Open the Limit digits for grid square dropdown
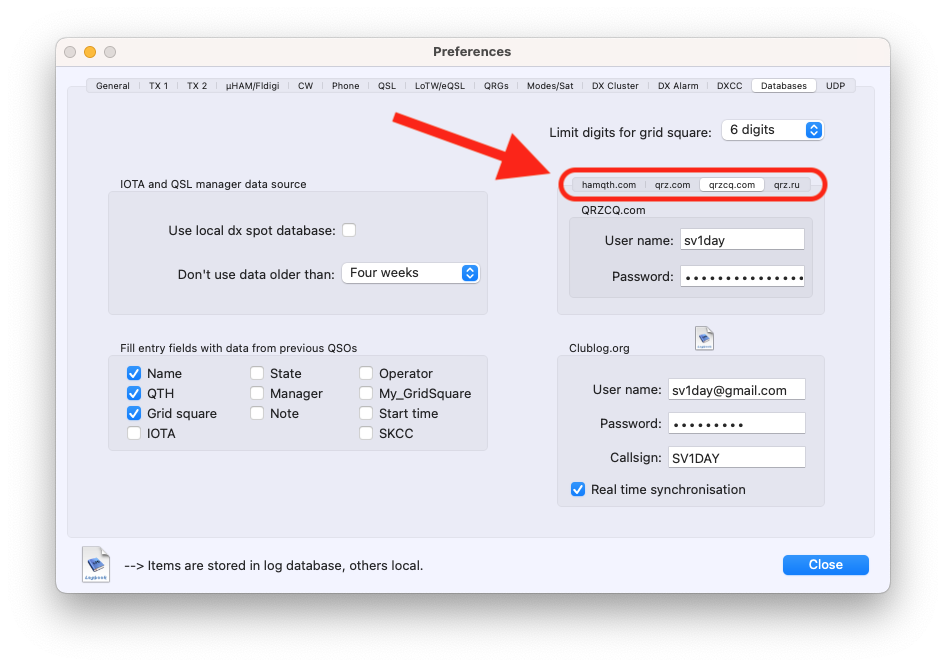 pyautogui.click(x=773, y=130)
